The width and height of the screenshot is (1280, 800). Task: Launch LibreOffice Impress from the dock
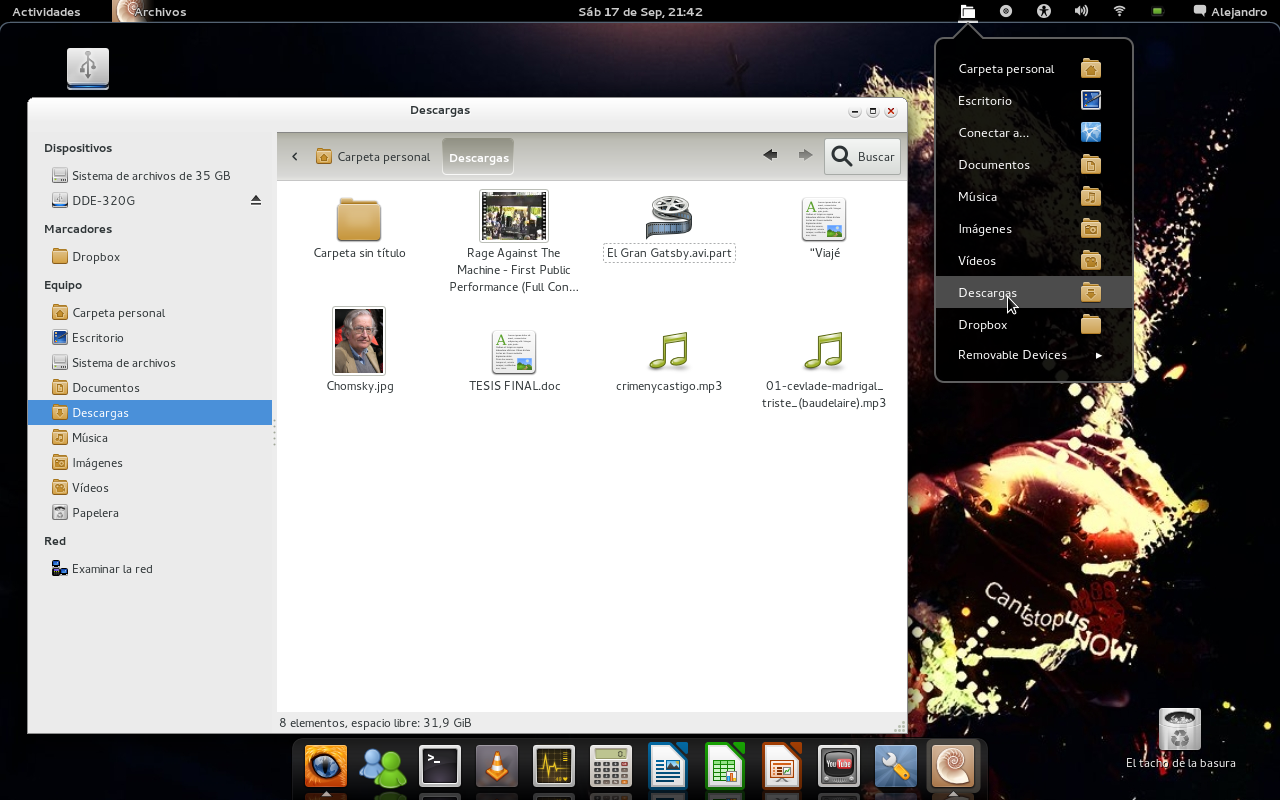coord(781,767)
